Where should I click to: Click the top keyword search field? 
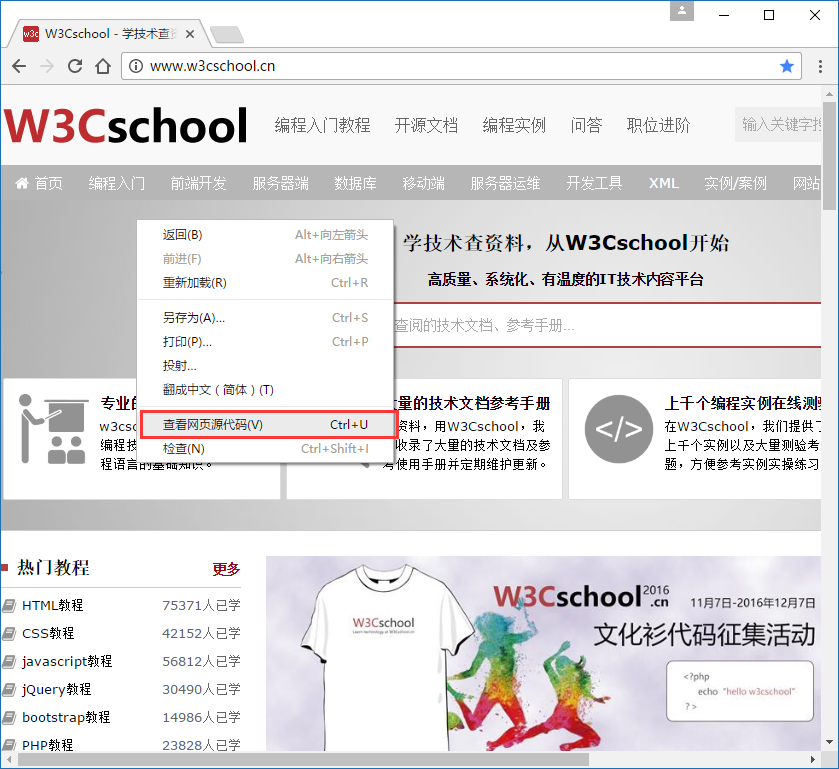pos(778,125)
